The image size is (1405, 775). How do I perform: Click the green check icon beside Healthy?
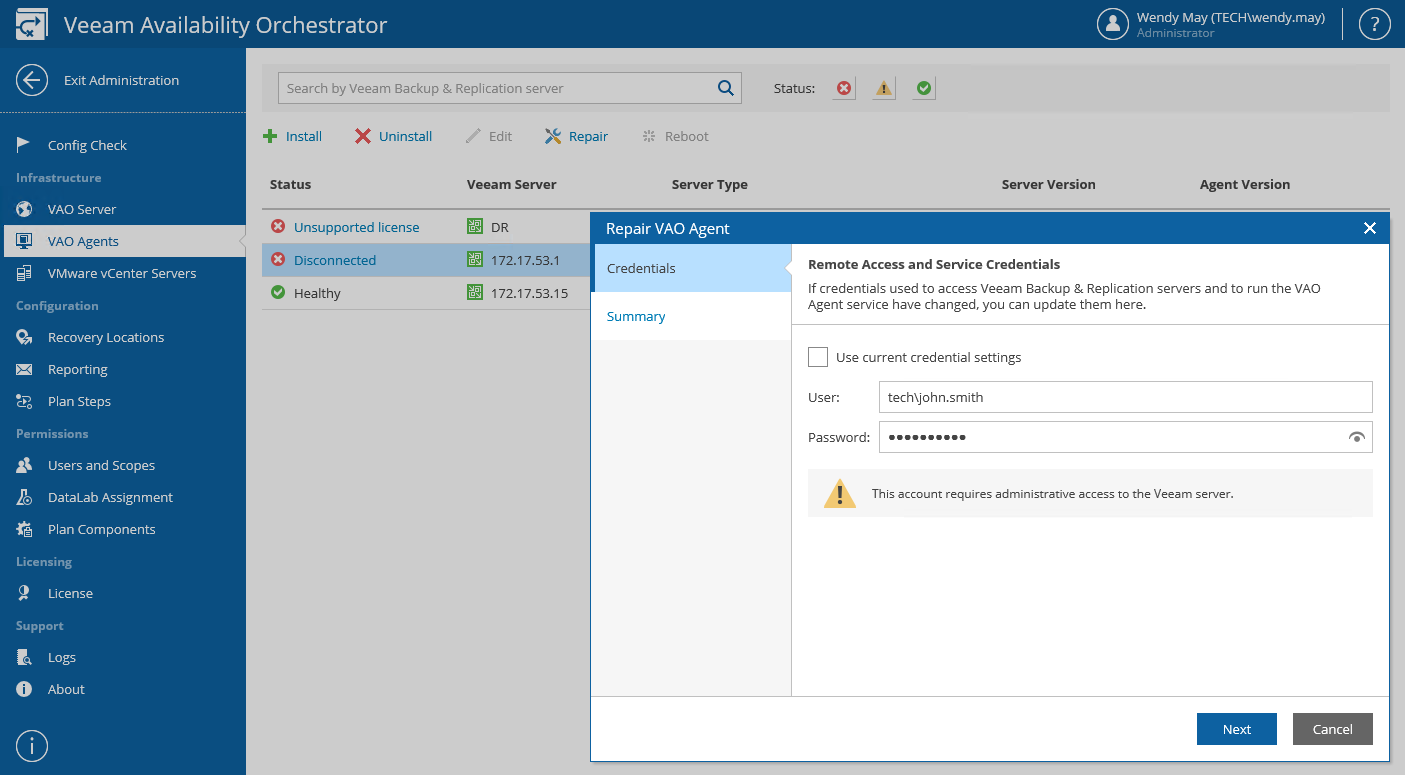coord(278,293)
